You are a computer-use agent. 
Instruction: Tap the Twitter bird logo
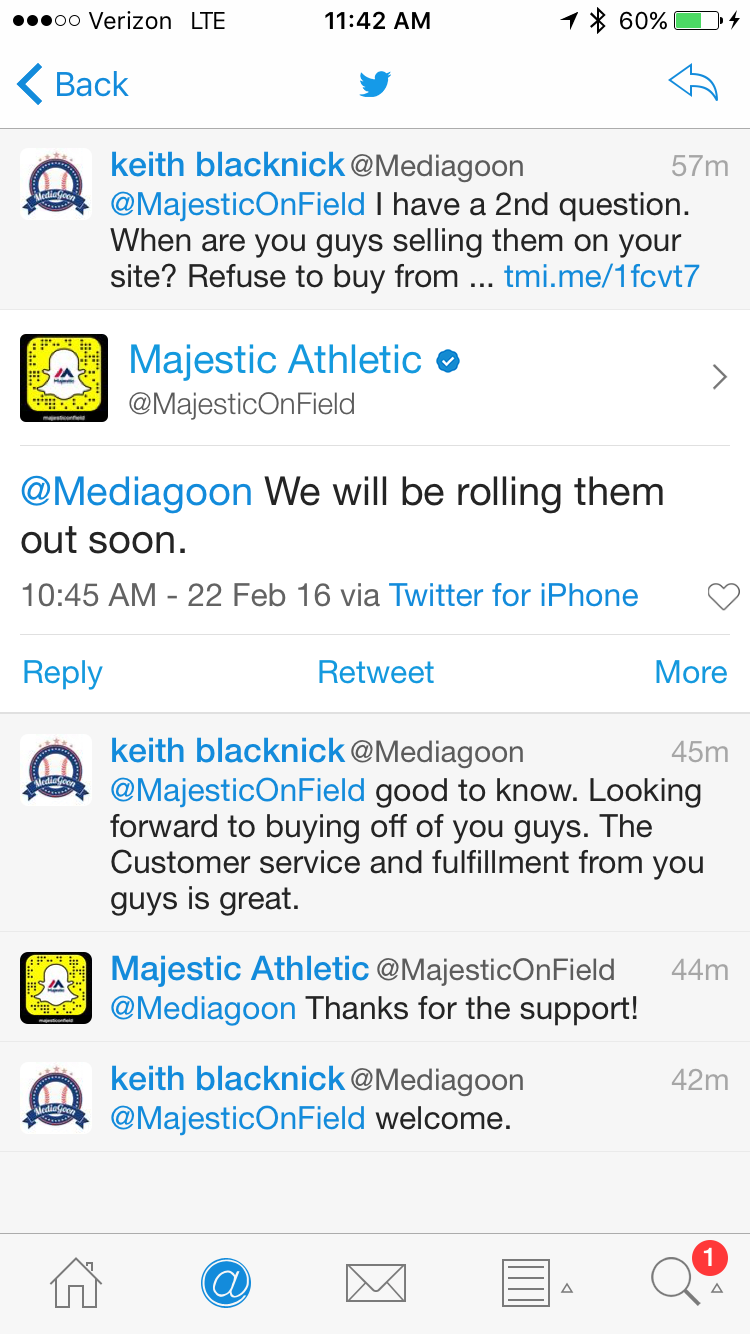point(375,85)
